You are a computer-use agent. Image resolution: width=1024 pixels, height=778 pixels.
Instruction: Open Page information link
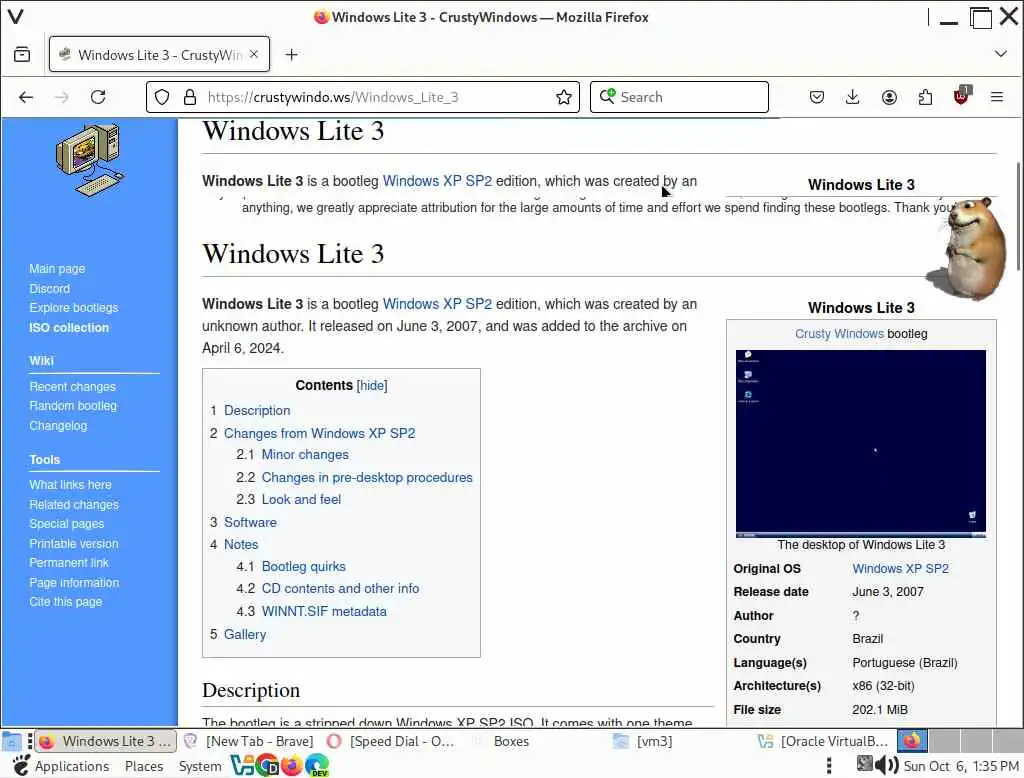[x=74, y=583]
